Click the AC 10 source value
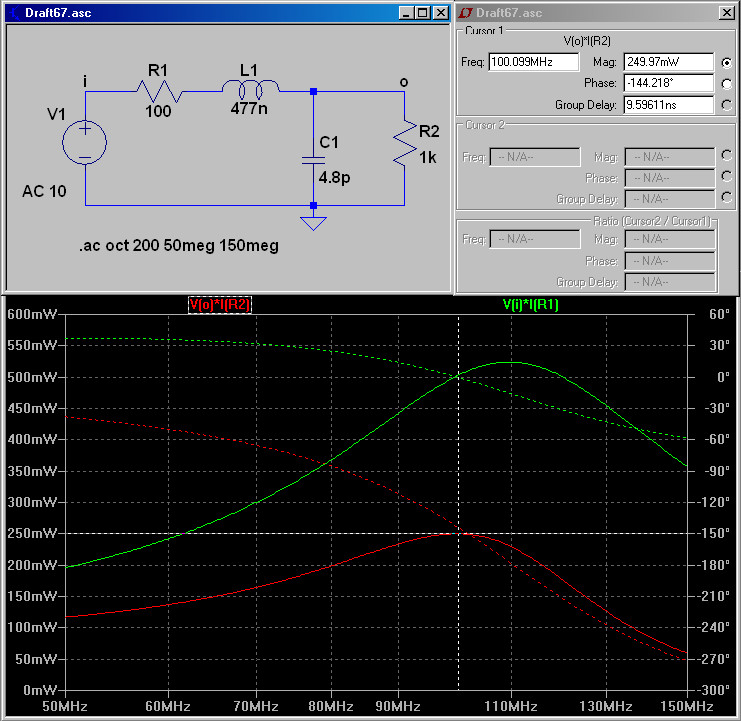Viewport: 741px width, 721px height. [x=44, y=191]
